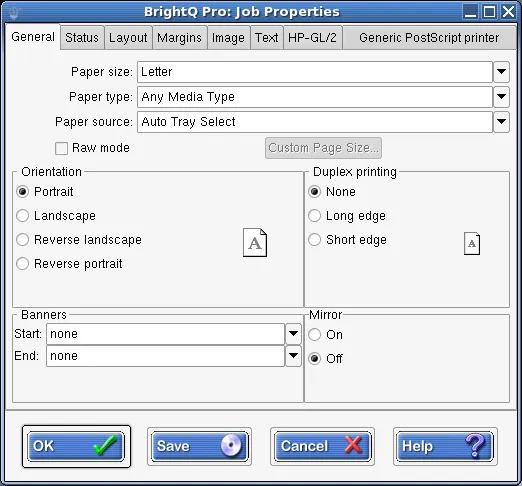Open Help with the Help button
Image resolution: width=522 pixels, height=486 pixels.
pos(445,446)
